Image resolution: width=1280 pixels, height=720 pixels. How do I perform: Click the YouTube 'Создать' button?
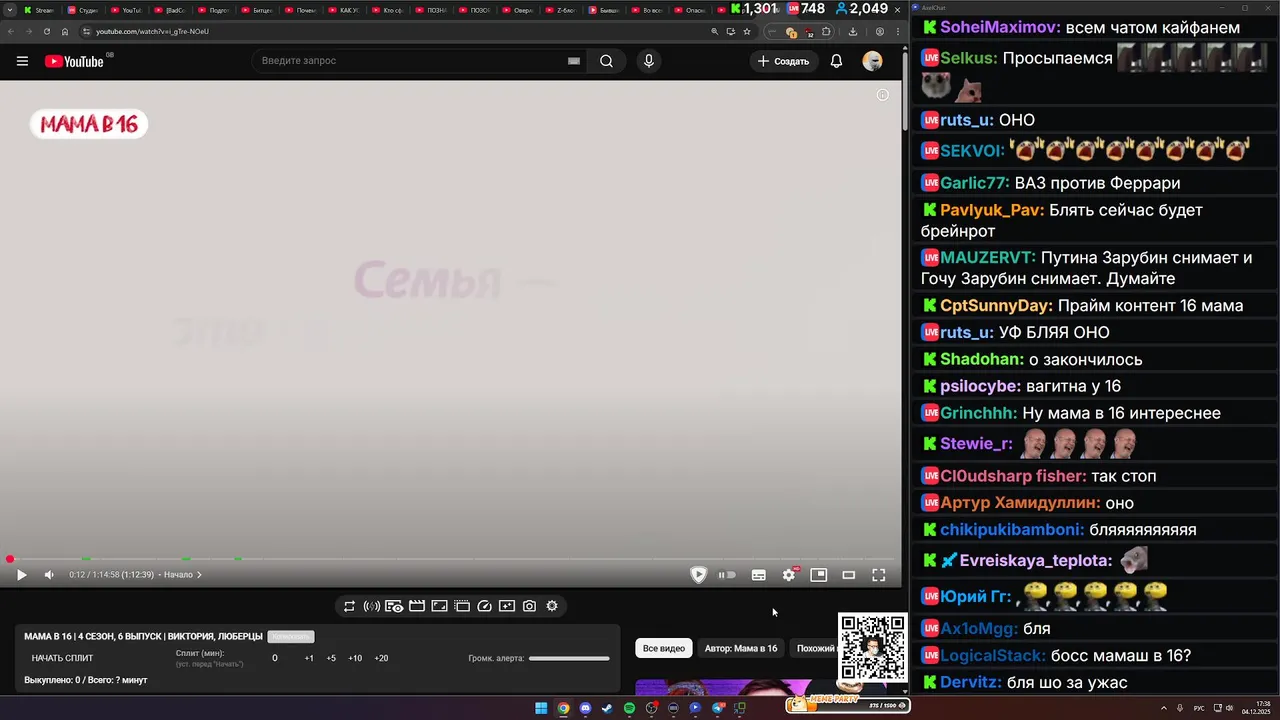783,61
